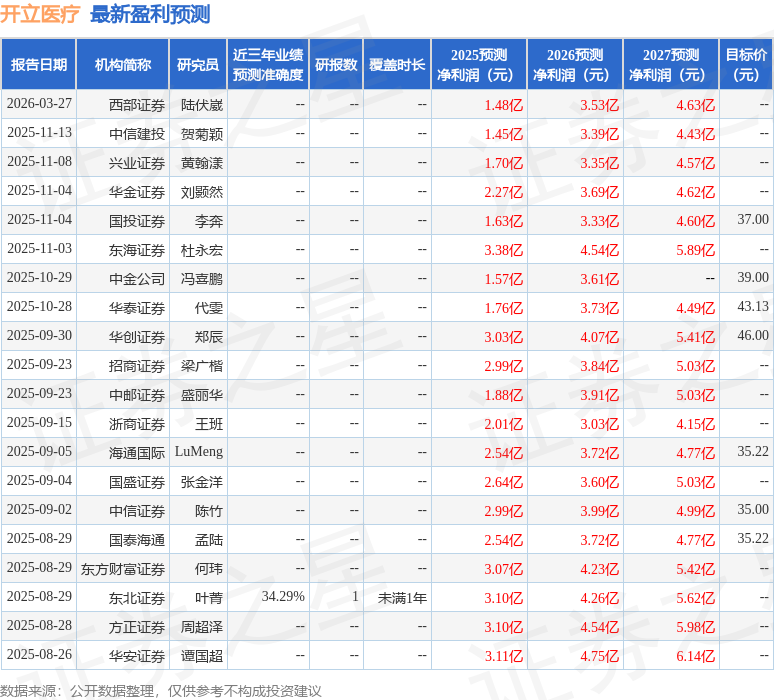
Task: Select the 机构简称 column header
Action: coord(123,65)
